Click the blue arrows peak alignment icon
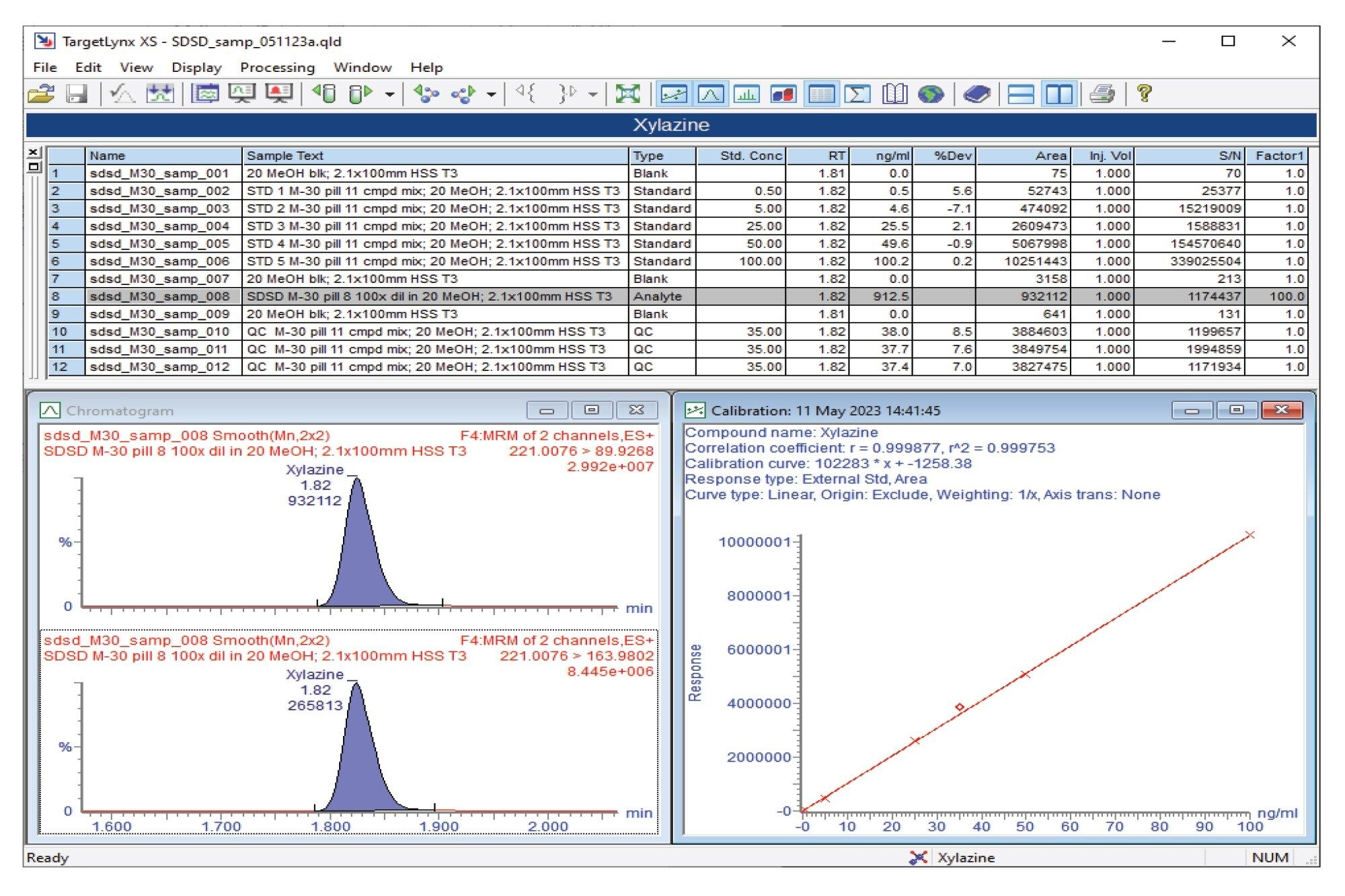The height and width of the screenshot is (896, 1345). pyautogui.click(x=160, y=94)
